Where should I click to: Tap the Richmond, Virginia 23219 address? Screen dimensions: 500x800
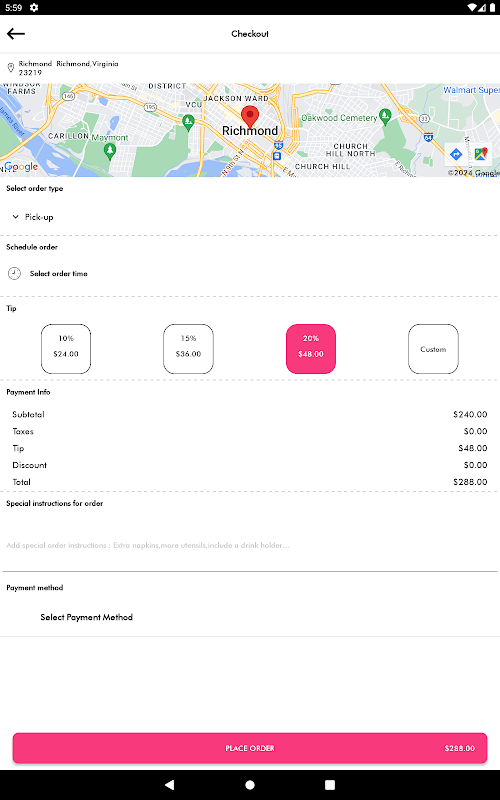68,68
